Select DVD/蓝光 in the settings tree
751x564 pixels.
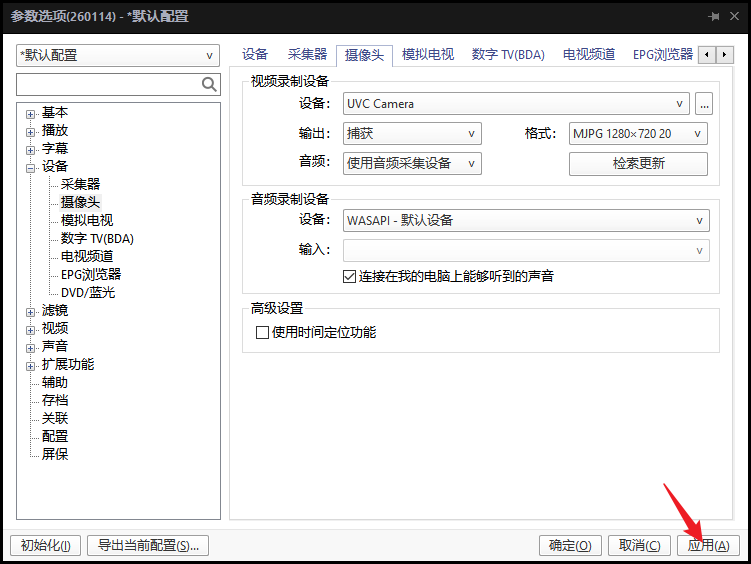(88, 292)
